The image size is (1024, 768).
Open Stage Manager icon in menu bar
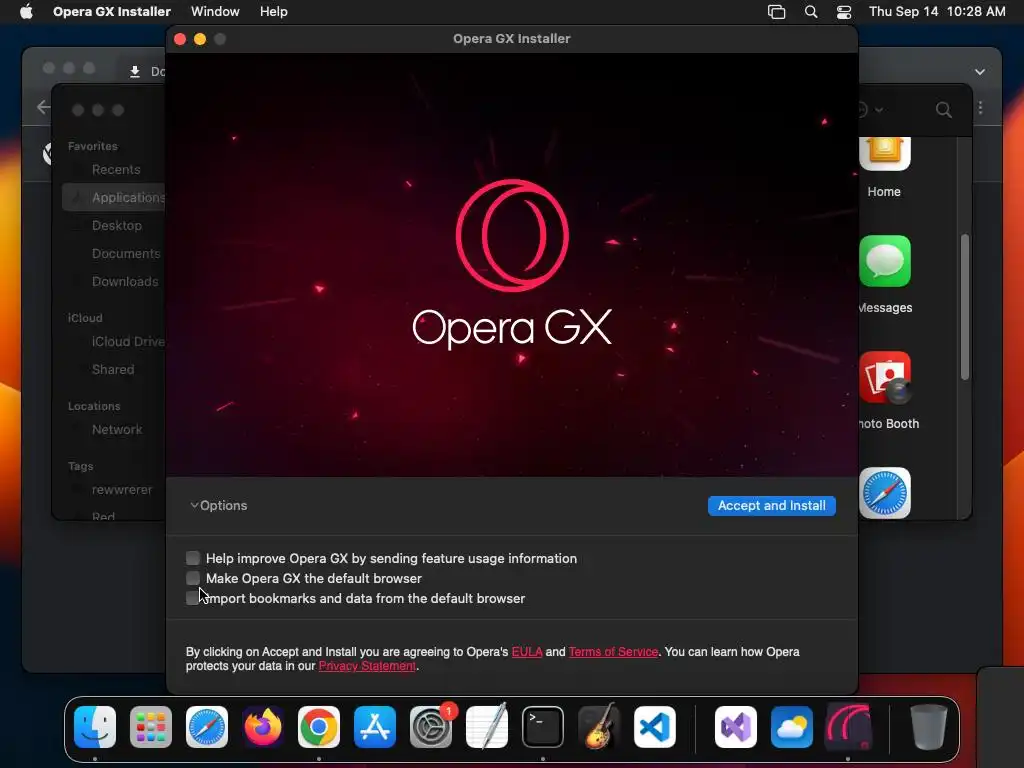[x=776, y=12]
